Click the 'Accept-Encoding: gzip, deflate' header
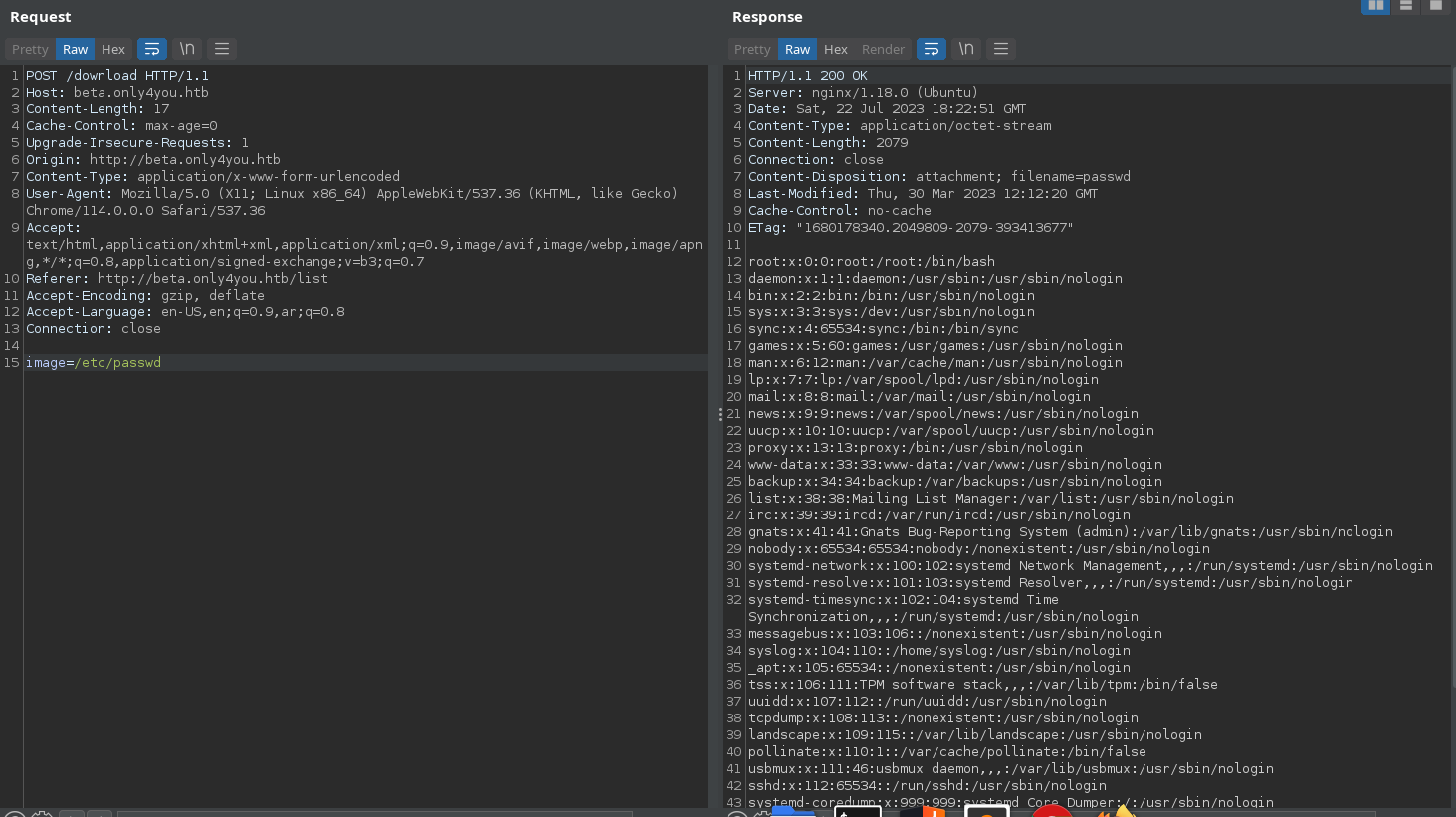 coord(145,295)
